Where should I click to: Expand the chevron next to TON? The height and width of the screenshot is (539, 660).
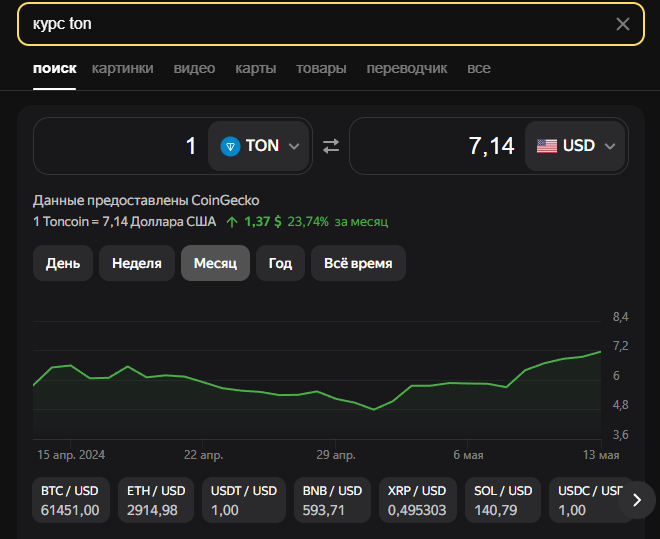[294, 146]
